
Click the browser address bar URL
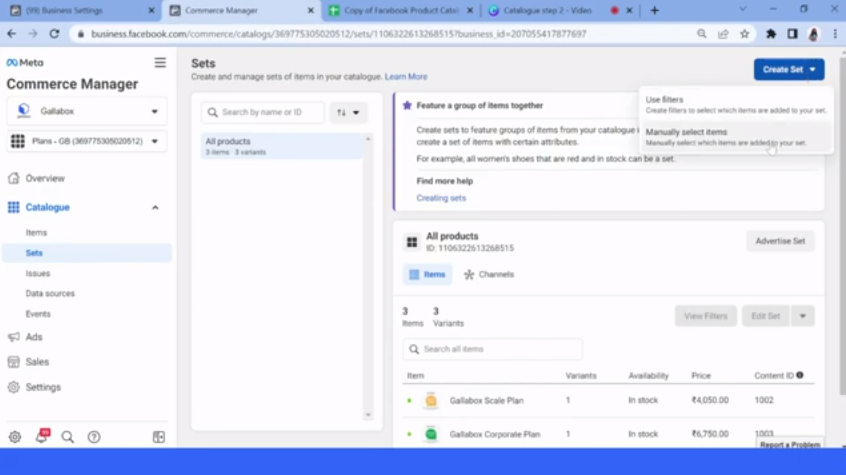338,34
